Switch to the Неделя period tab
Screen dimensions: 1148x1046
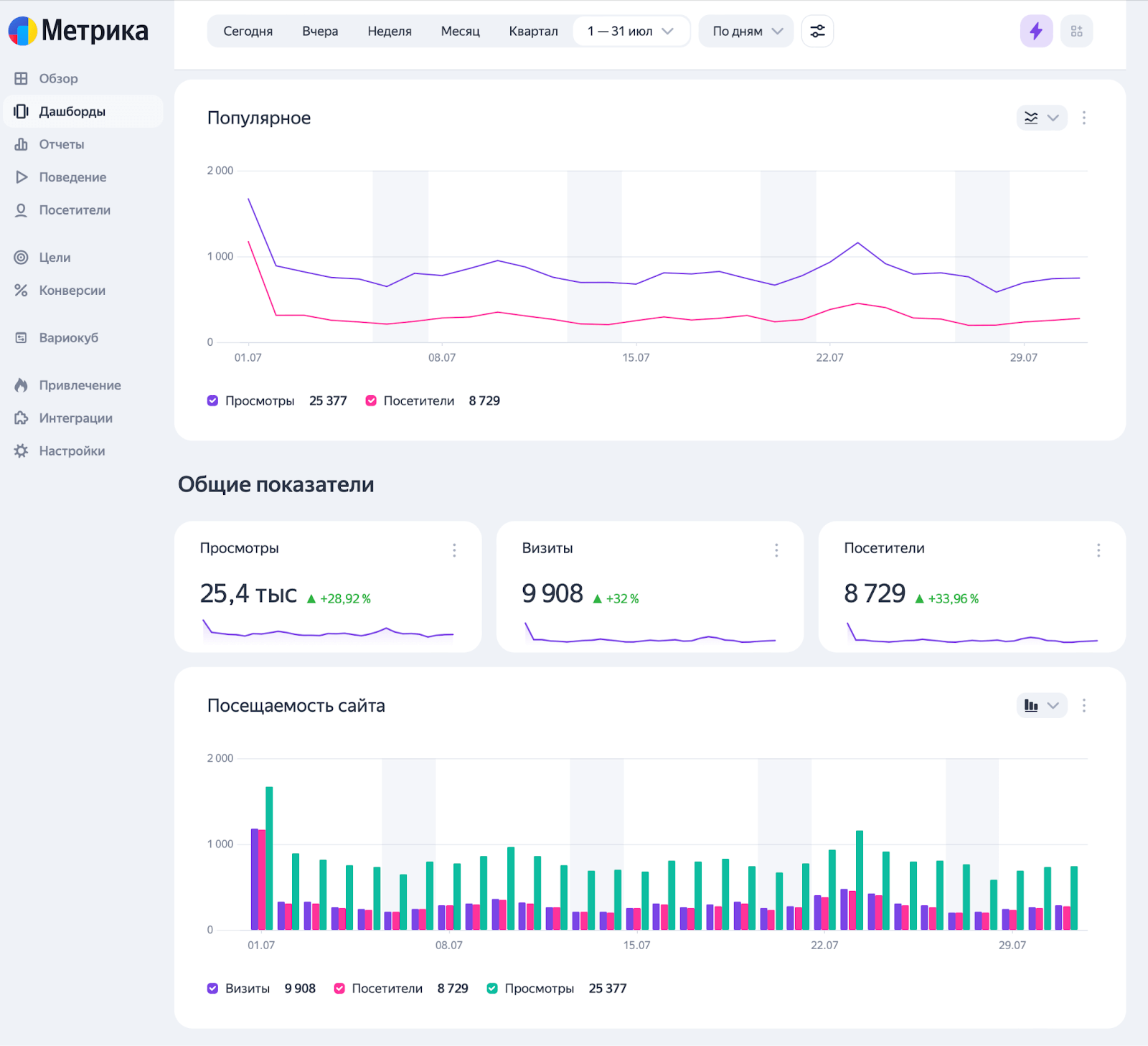(390, 32)
